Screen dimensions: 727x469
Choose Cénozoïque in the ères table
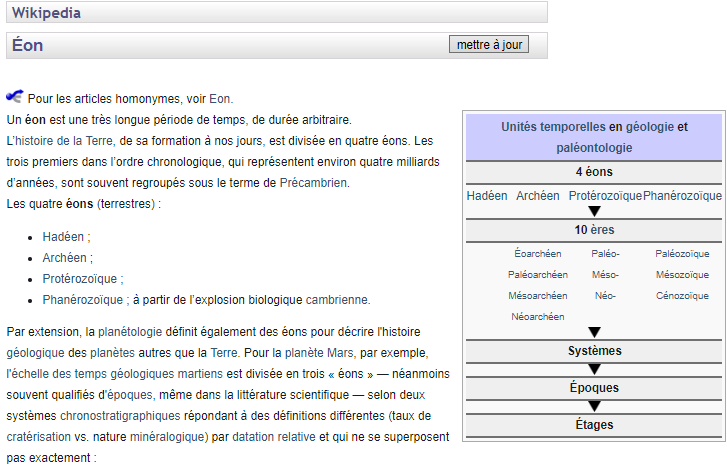pos(682,295)
